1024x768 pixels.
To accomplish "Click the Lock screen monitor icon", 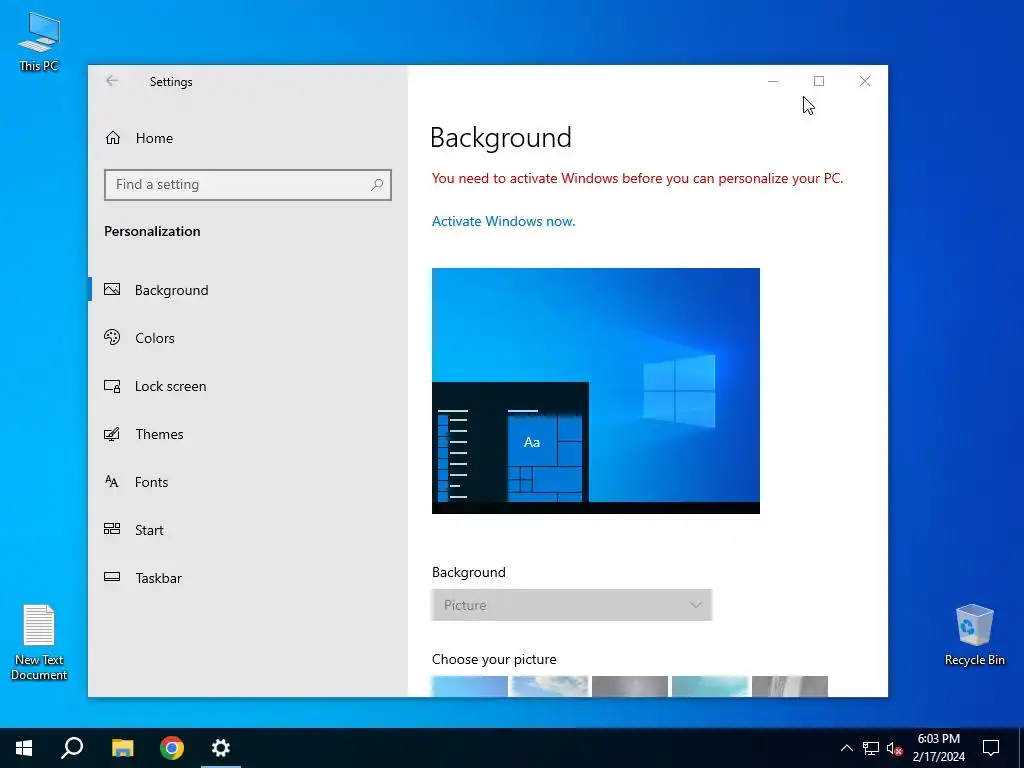I will pos(112,386).
